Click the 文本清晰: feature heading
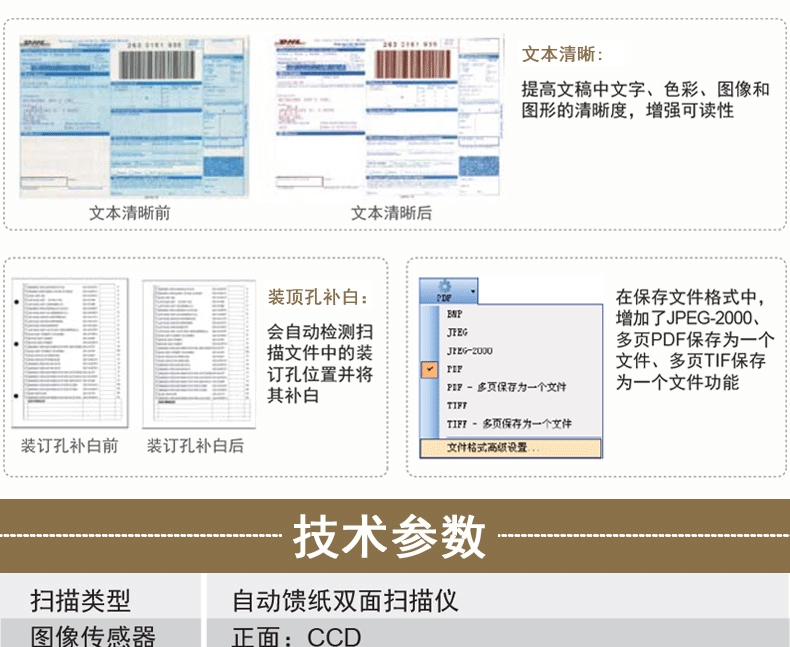The height and width of the screenshot is (647, 790). coord(562,54)
